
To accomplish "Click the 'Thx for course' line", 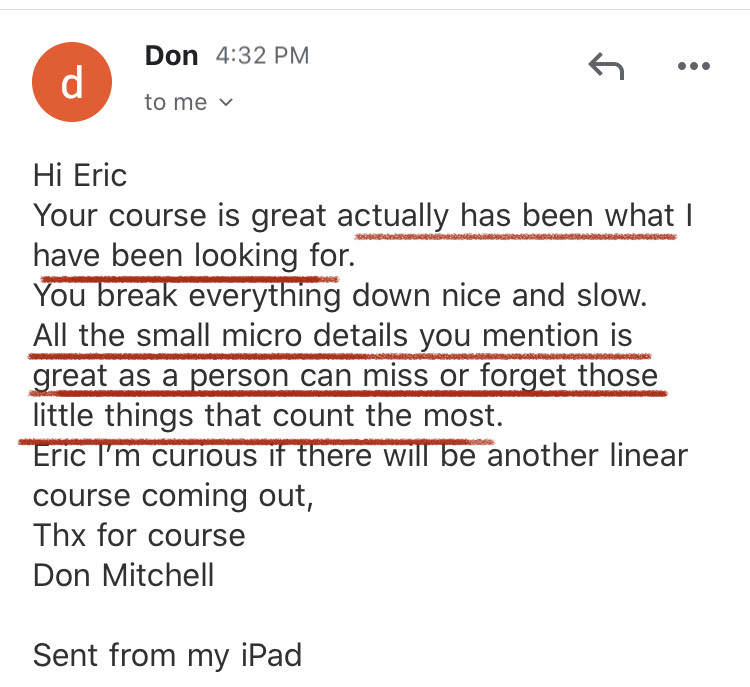I will pyautogui.click(x=139, y=535).
